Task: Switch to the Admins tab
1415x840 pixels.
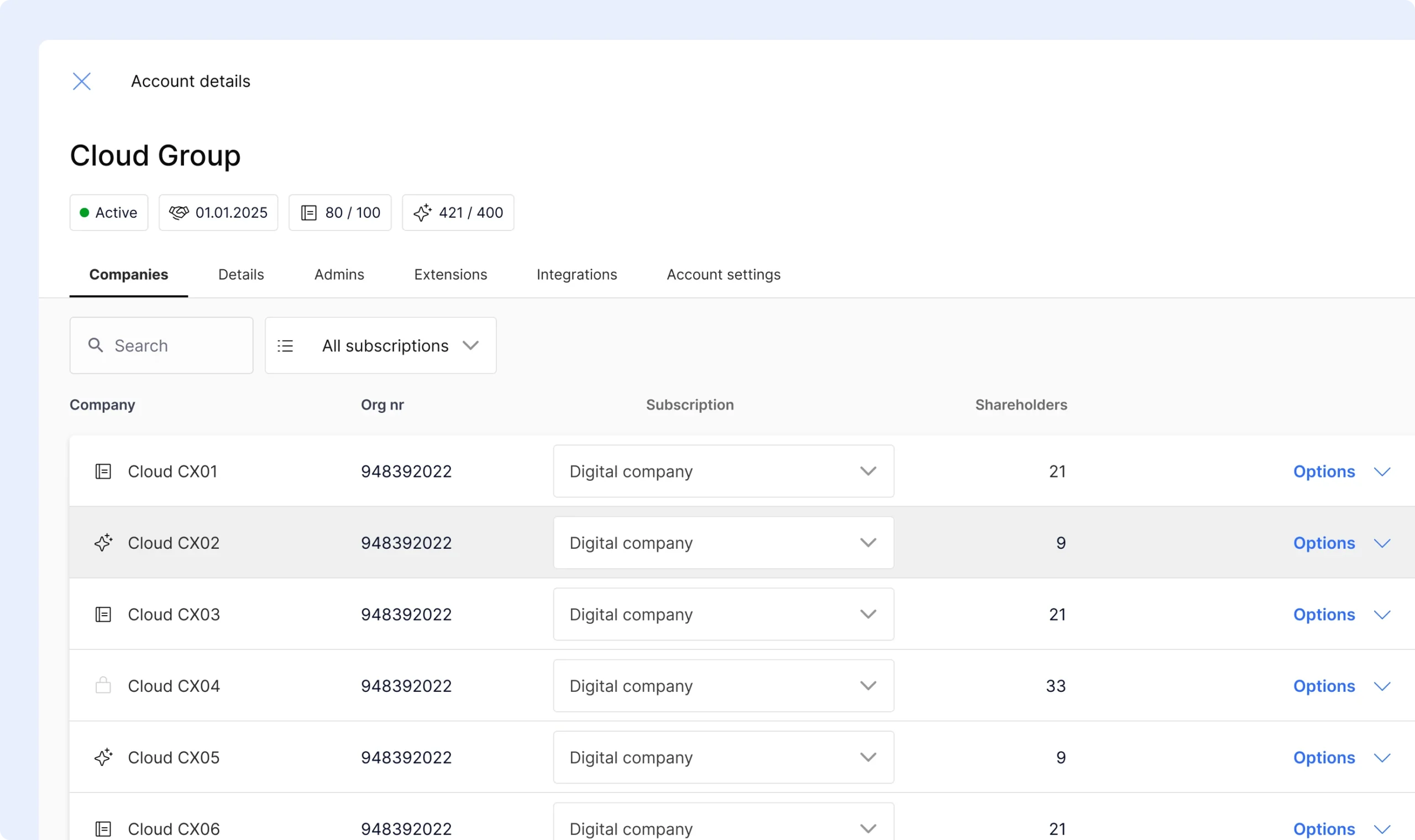Action: (x=339, y=275)
